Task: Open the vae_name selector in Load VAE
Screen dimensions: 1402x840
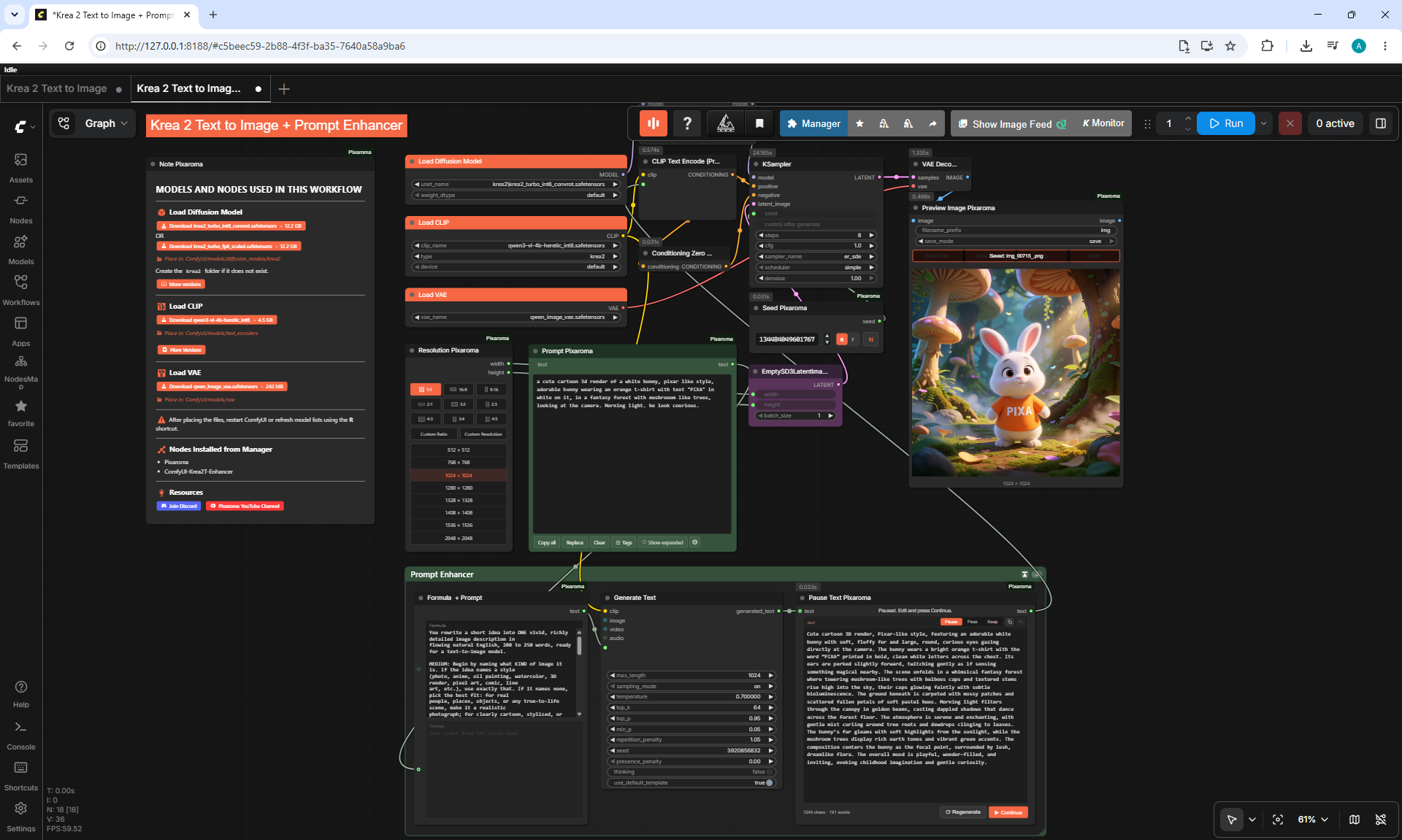Action: click(x=516, y=317)
